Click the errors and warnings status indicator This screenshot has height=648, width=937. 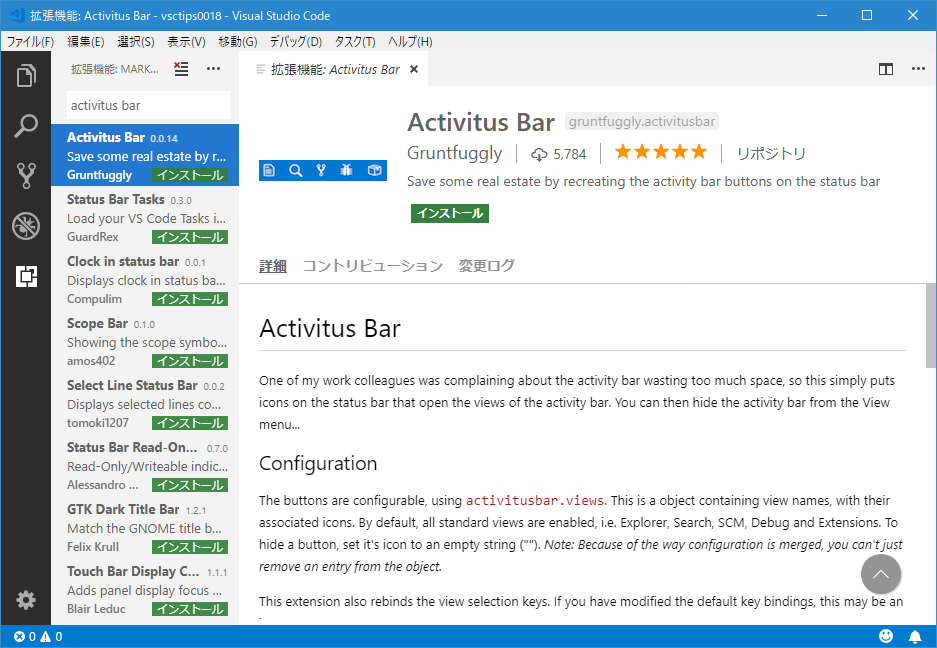tap(38, 637)
